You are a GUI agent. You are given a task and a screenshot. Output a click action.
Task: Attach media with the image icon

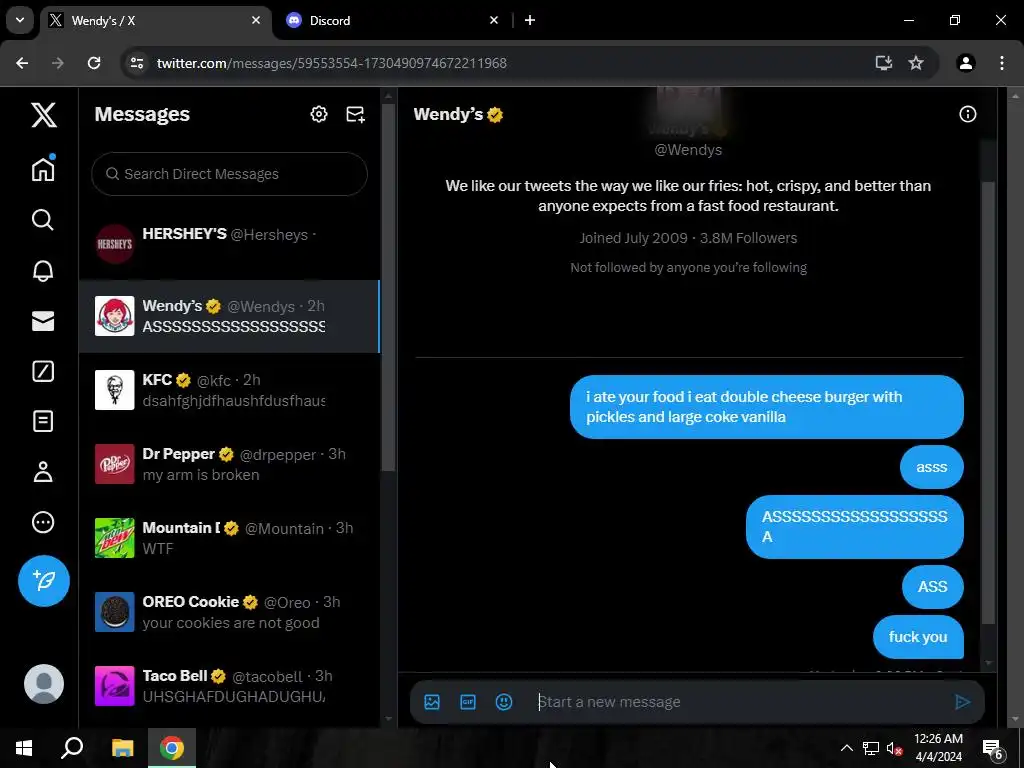[x=432, y=702]
